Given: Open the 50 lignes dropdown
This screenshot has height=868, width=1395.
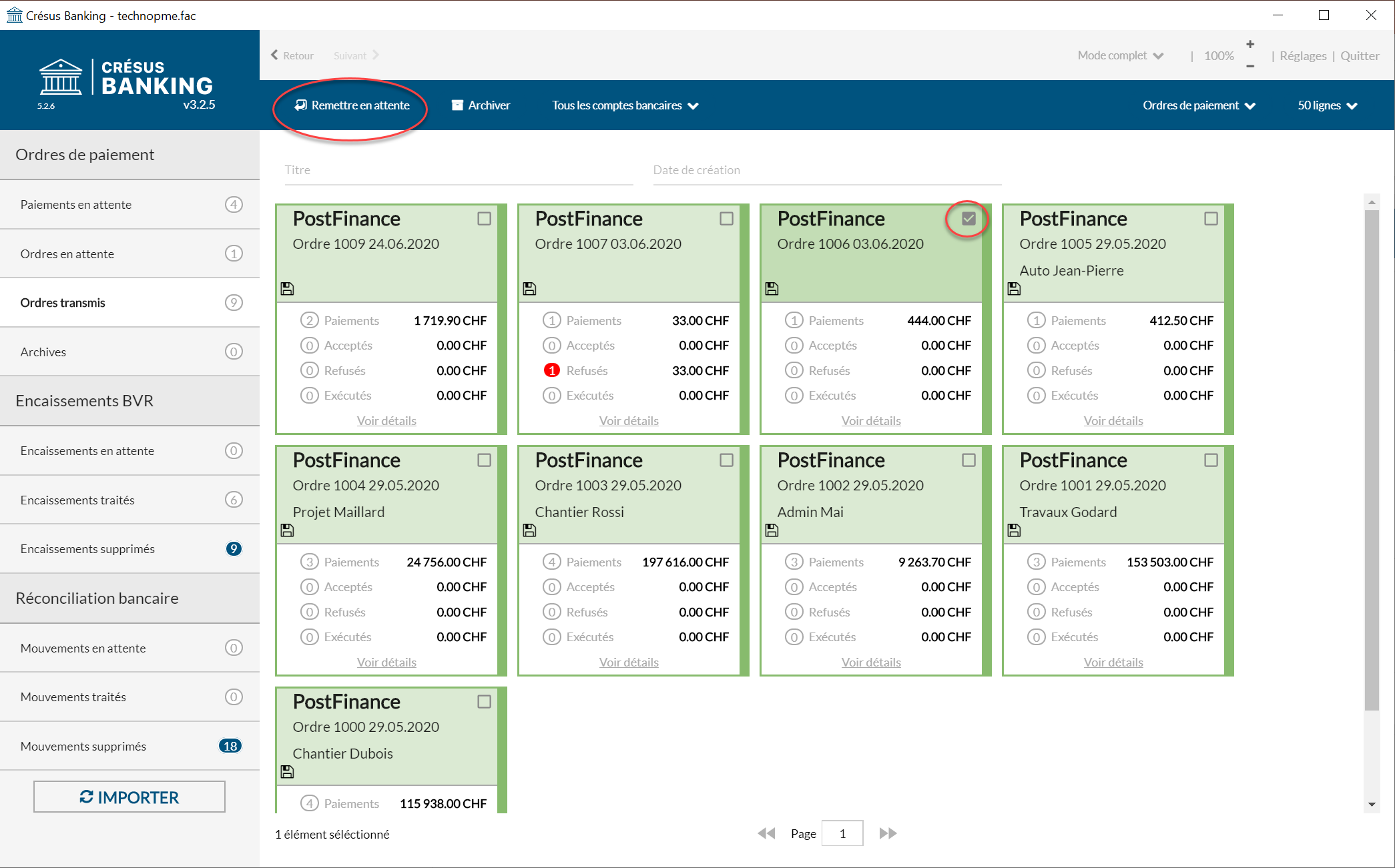Looking at the screenshot, I should coord(1328,105).
